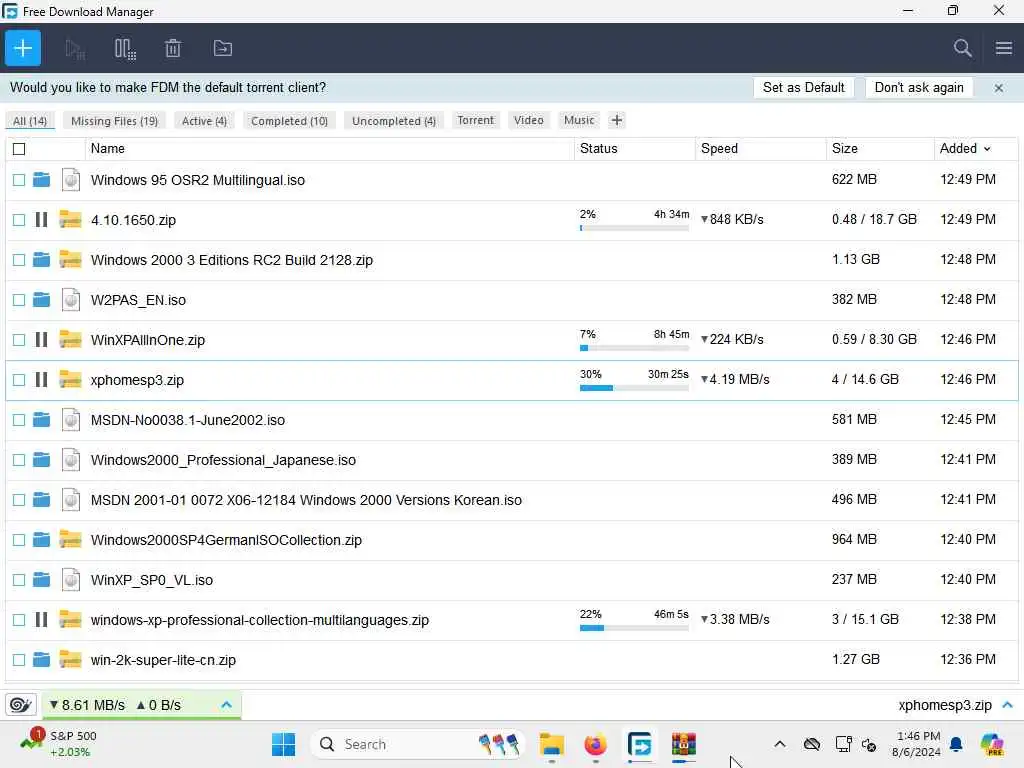Click Don't ask again button
Image resolution: width=1024 pixels, height=768 pixels.
919,88
